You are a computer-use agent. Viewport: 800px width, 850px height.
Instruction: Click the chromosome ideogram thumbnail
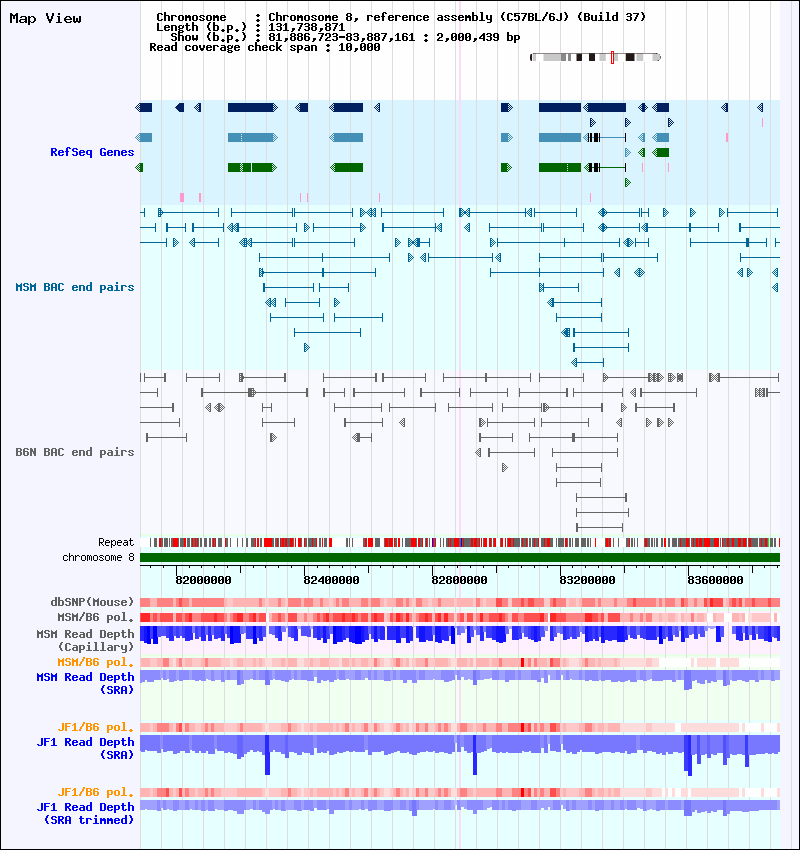595,57
